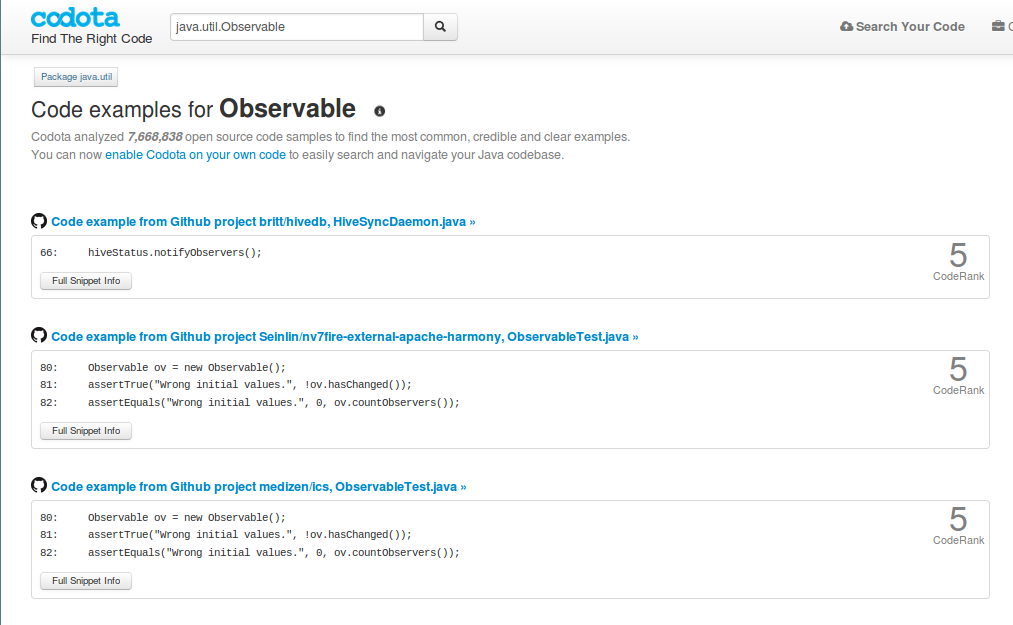
Task: Click the java.util.Observable search field
Action: 297,27
